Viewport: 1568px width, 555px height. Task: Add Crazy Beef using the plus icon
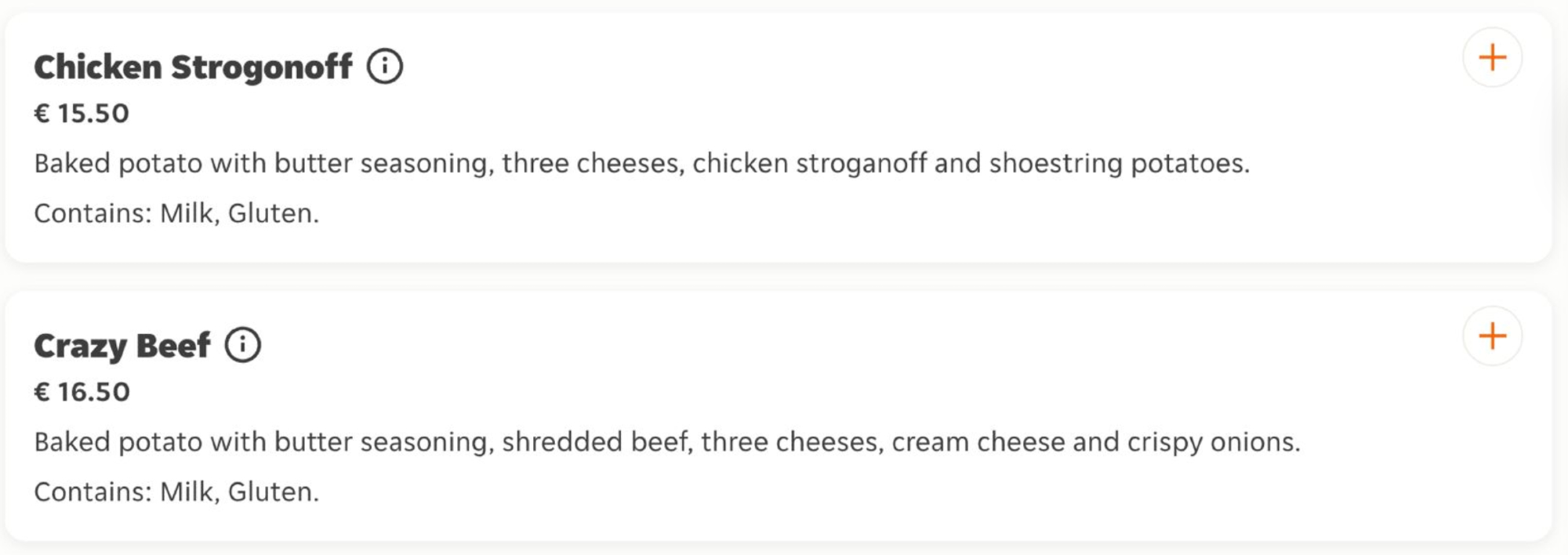point(1492,336)
